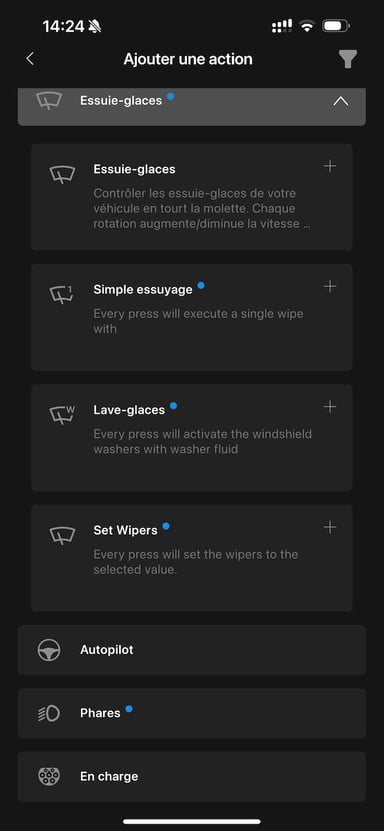Open the filter funnel icon

347,59
